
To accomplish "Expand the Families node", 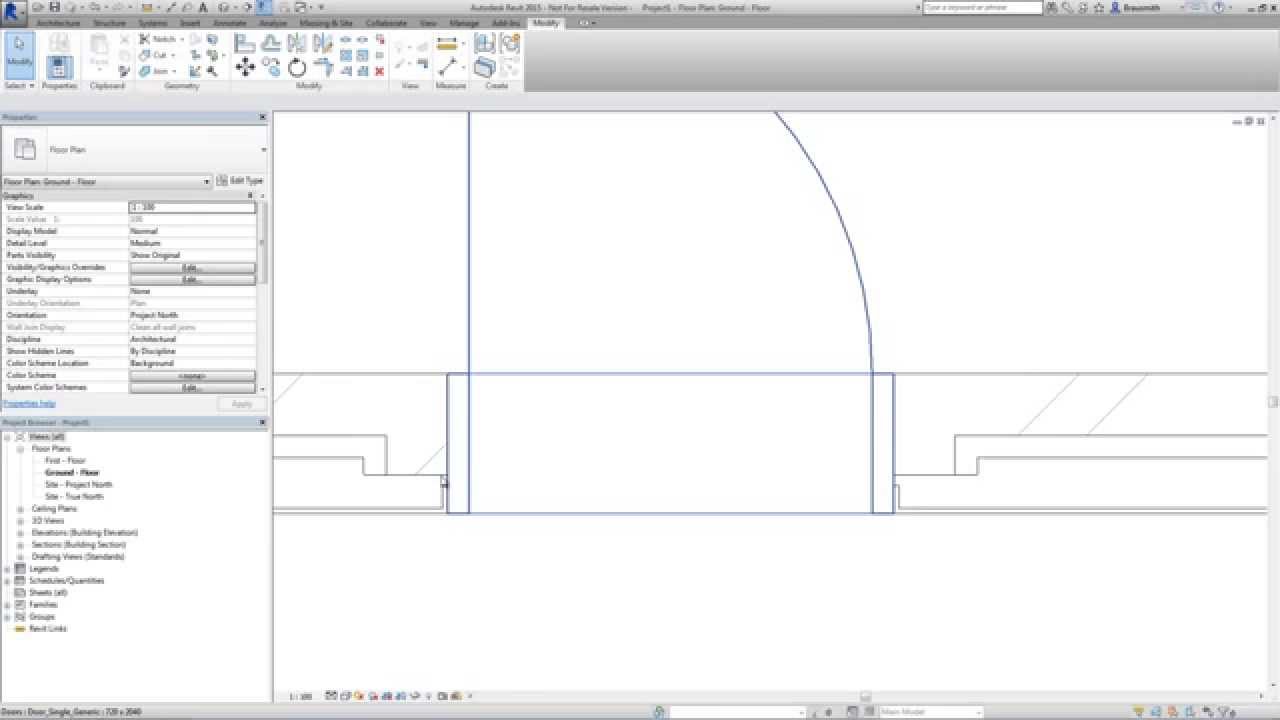I will (x=8, y=605).
